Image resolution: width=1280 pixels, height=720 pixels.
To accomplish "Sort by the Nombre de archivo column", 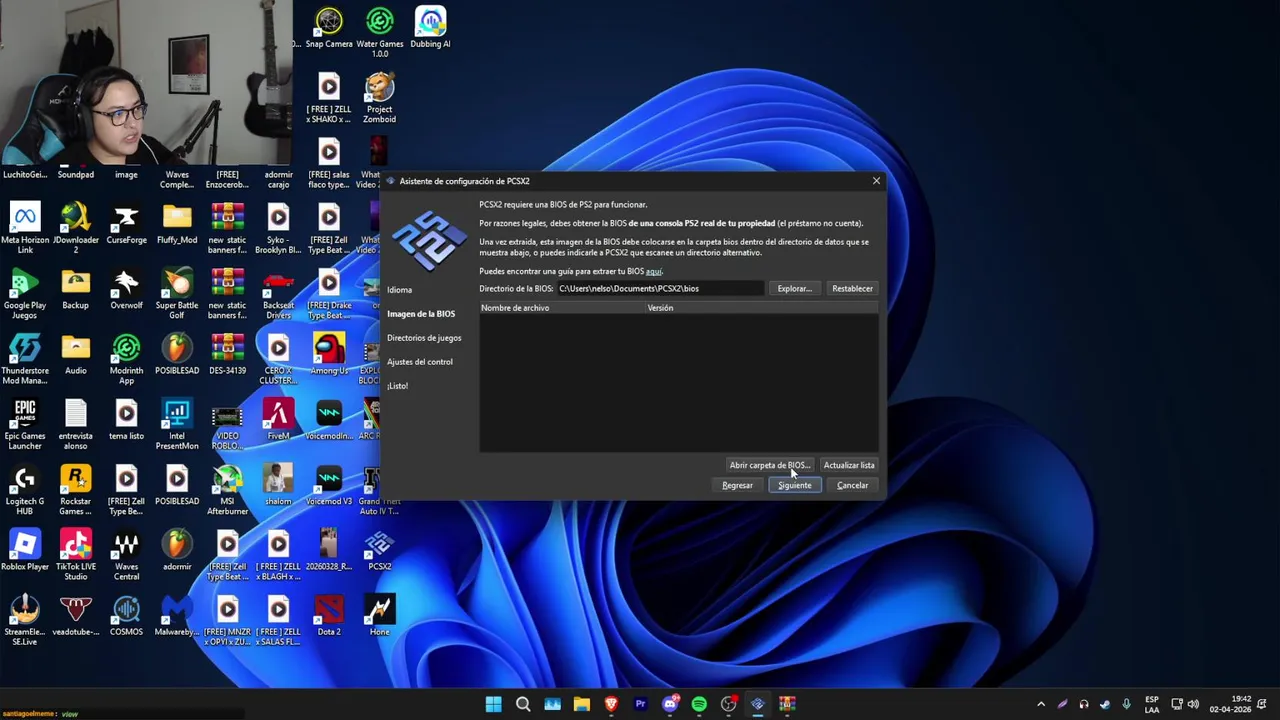I will [x=563, y=308].
